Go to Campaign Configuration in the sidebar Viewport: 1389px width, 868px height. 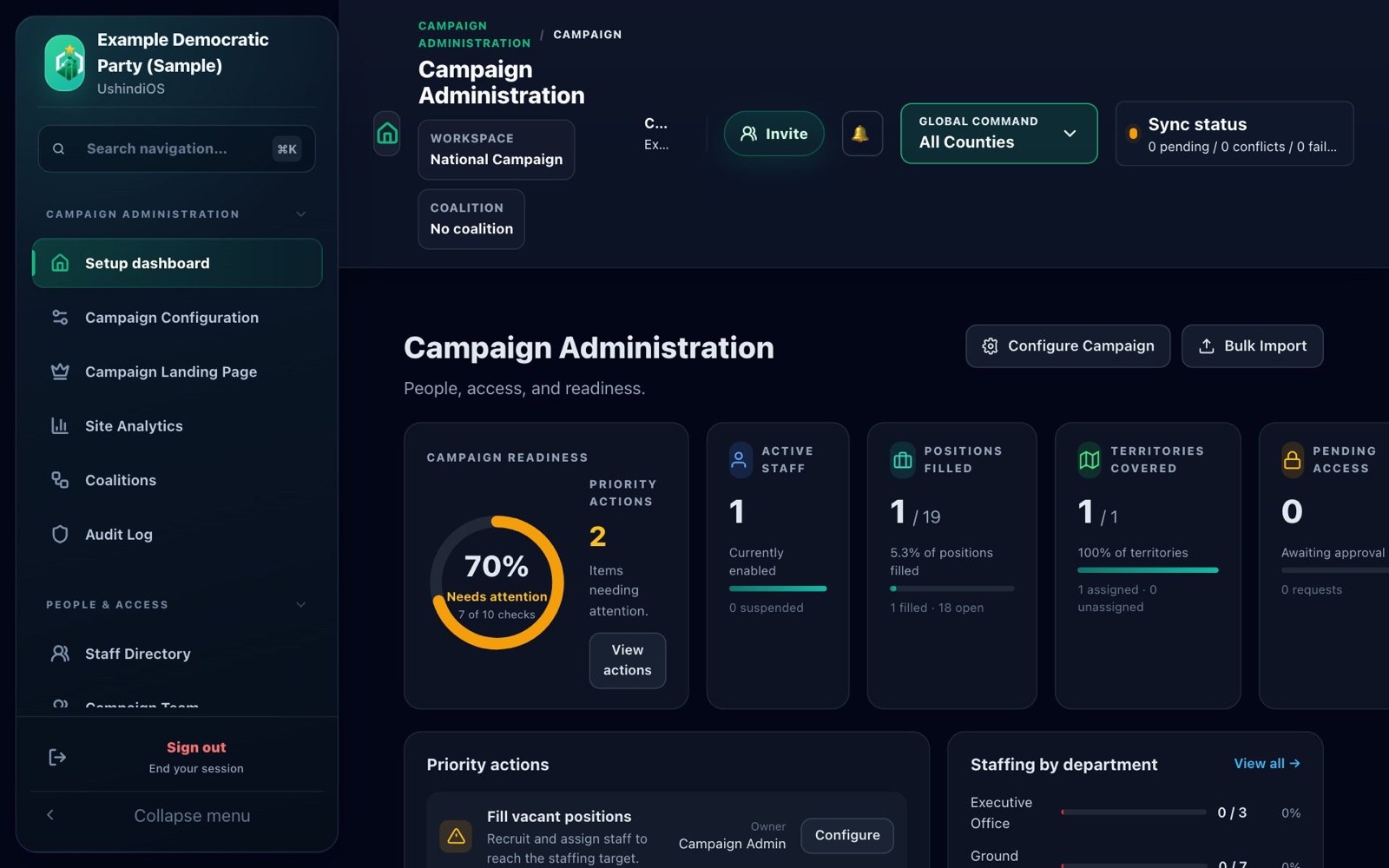point(177,318)
